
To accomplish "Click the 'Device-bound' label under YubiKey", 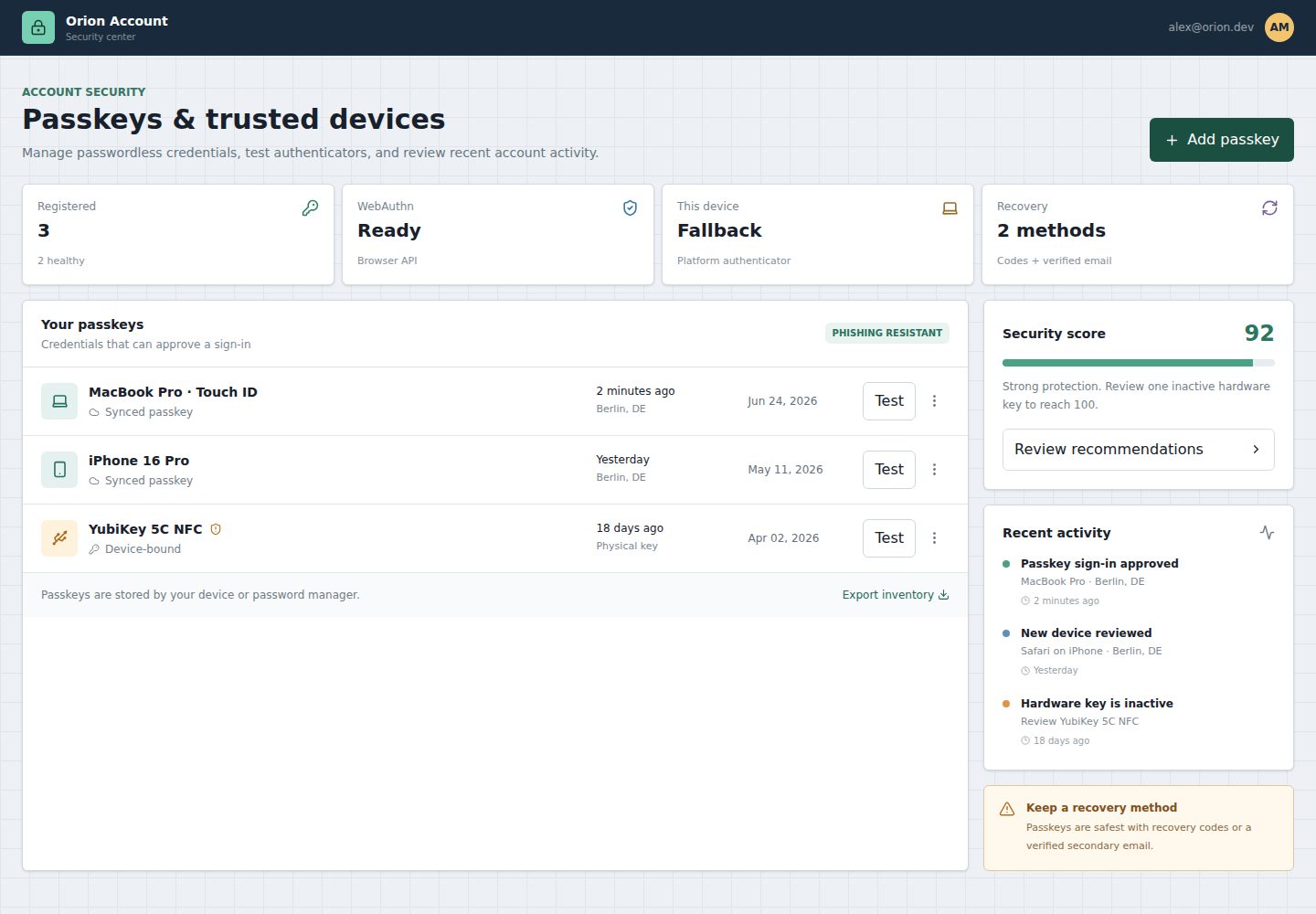I will point(143,549).
